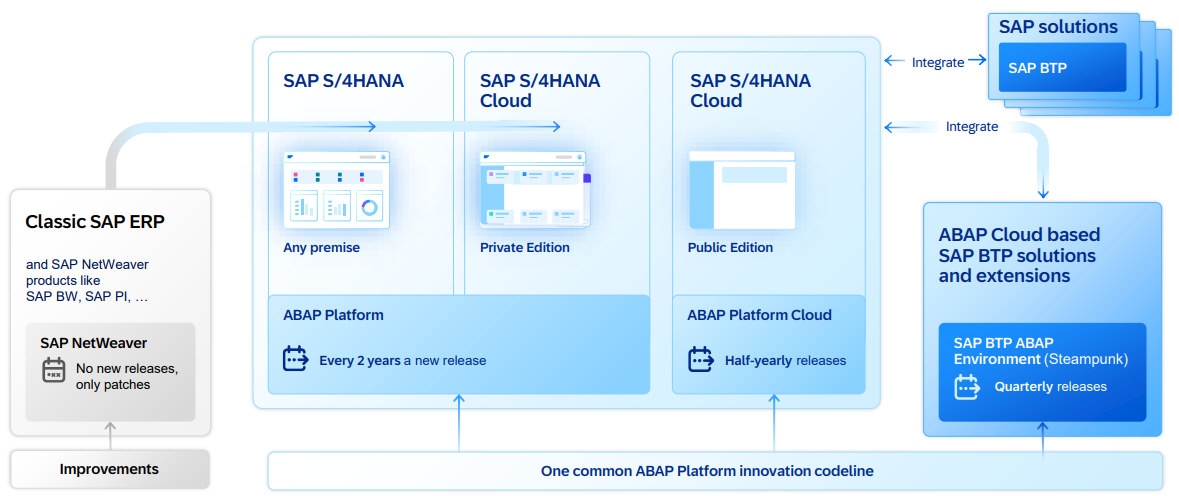Click the calendar icon next to 'Quarterly releases'
Image resolution: width=1179 pixels, height=496 pixels.
click(966, 386)
